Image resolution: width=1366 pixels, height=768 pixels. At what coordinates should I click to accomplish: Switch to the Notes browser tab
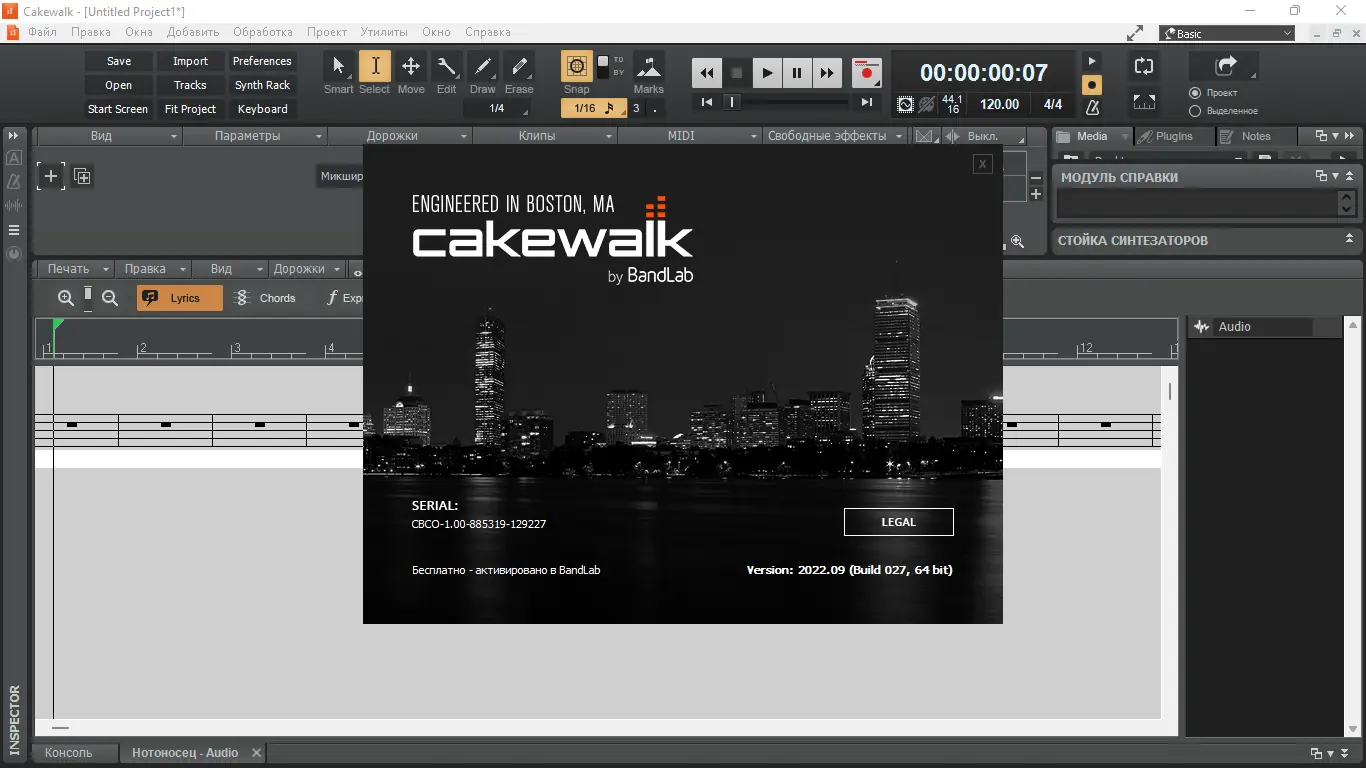1255,136
